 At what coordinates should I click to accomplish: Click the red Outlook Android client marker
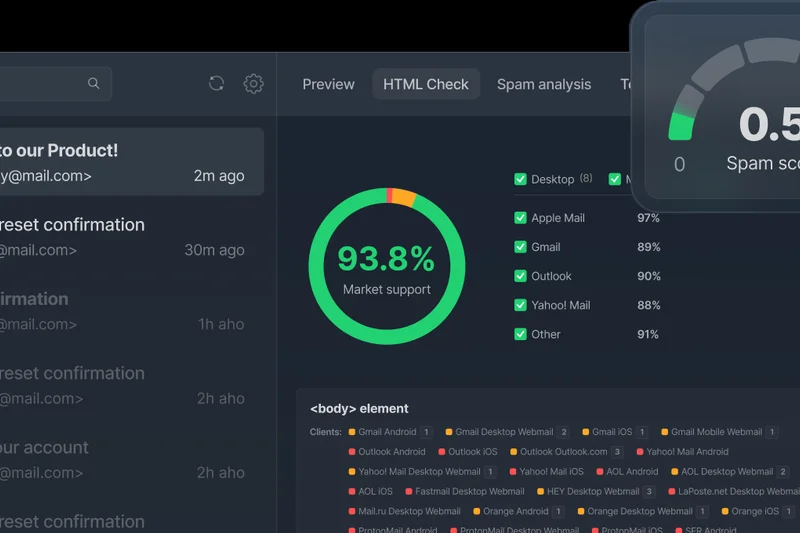352,452
